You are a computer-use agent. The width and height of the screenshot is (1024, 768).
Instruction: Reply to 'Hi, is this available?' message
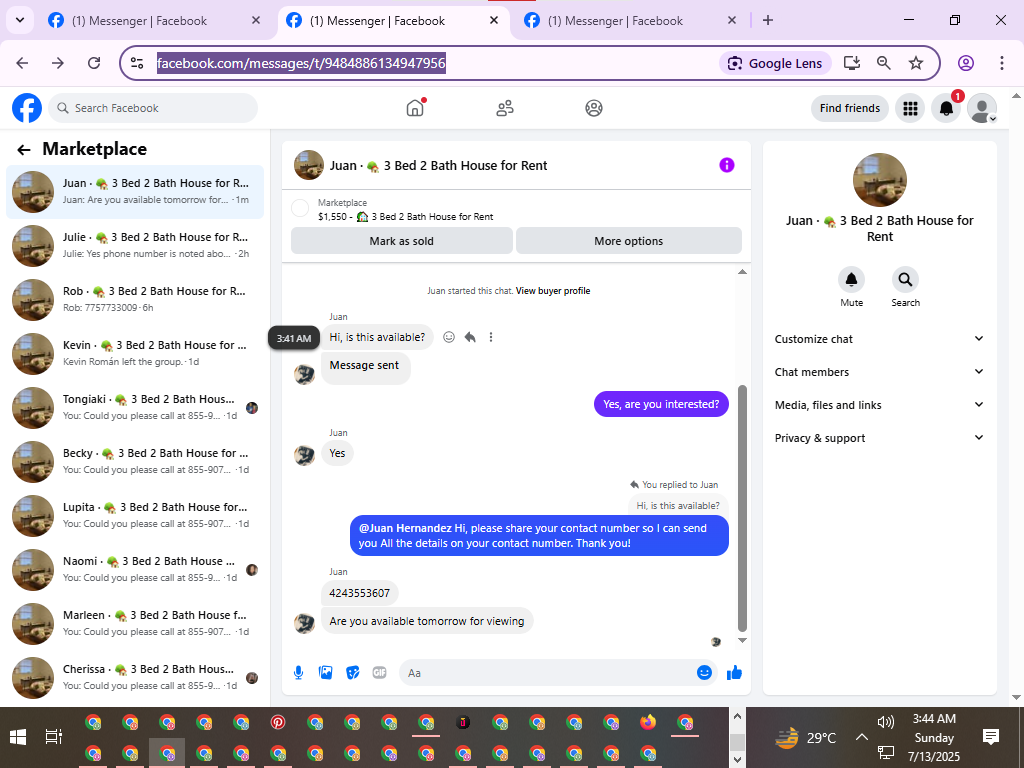click(x=470, y=337)
